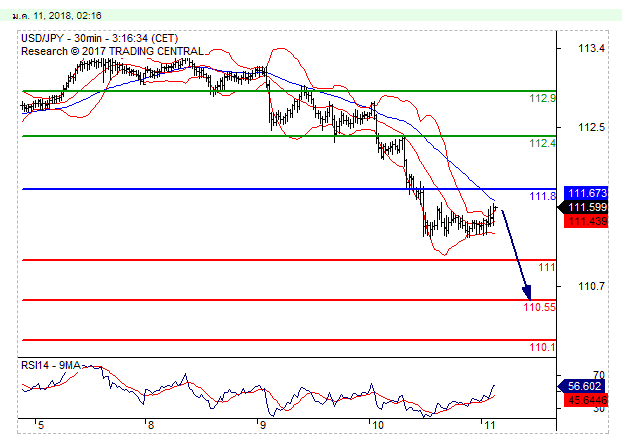Select the red 110.55 support label
Screen dimensions: 622x446
[539, 307]
